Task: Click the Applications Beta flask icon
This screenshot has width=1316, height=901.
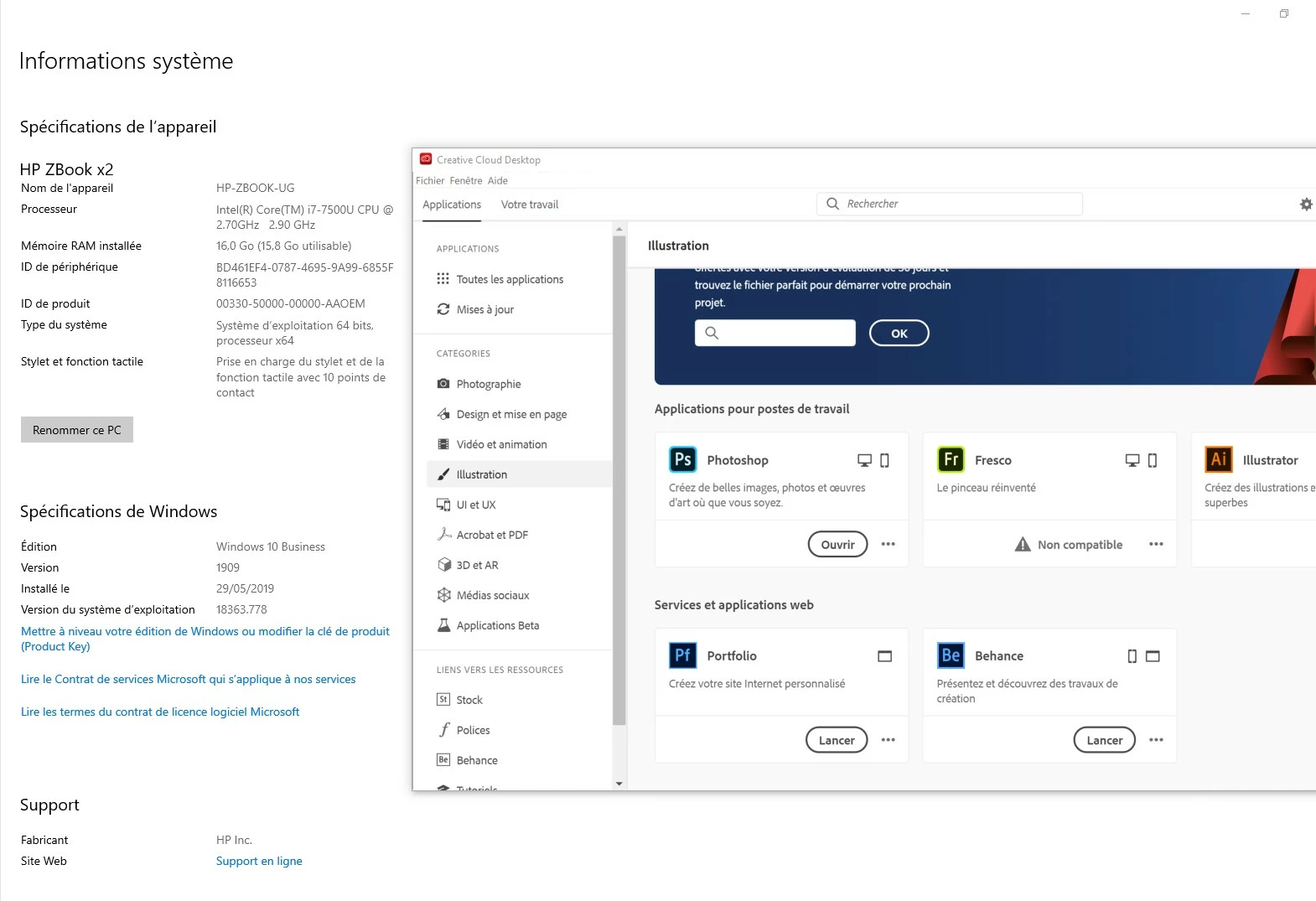Action: point(443,625)
